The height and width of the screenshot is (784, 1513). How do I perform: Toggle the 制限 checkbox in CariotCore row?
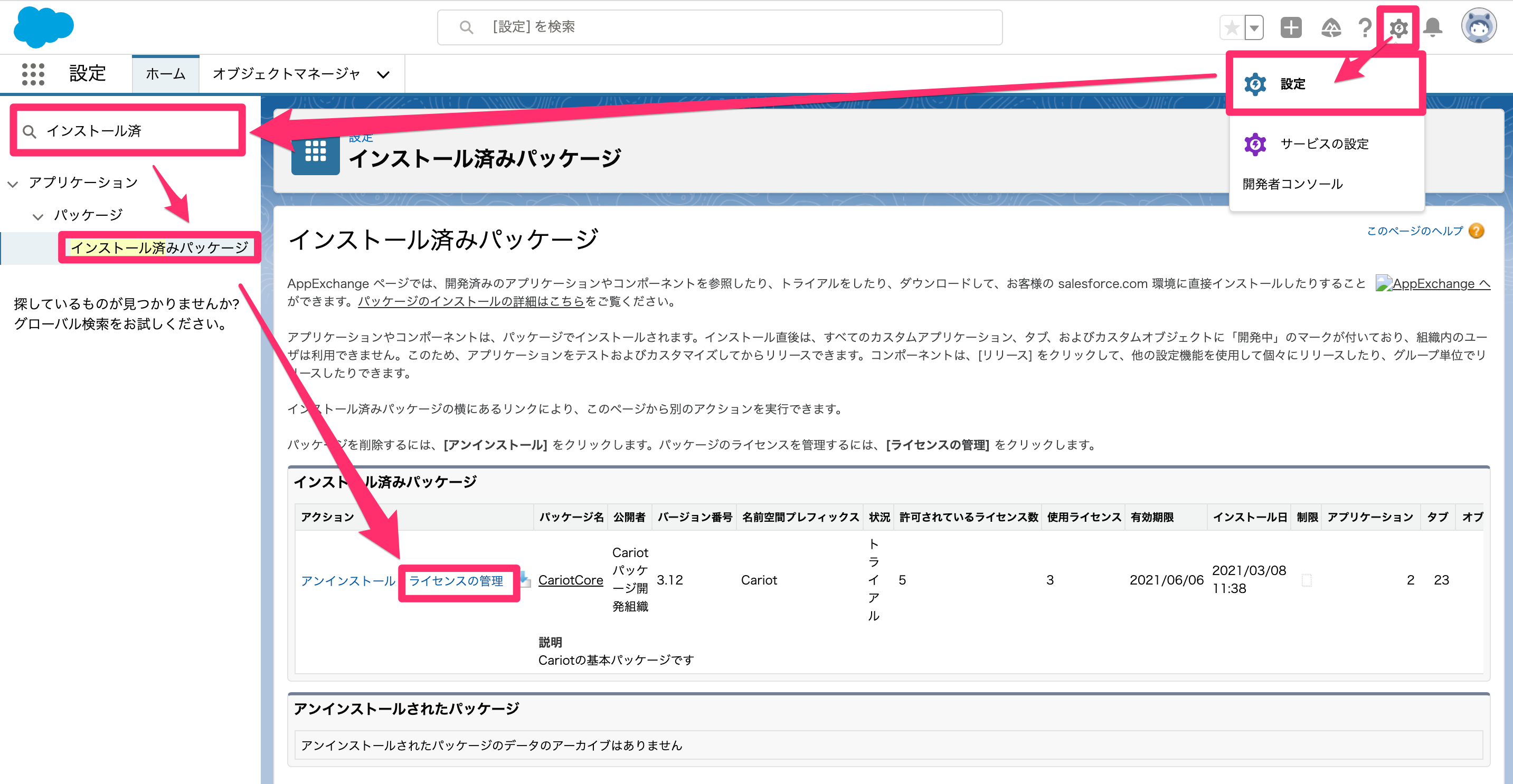click(x=1306, y=580)
